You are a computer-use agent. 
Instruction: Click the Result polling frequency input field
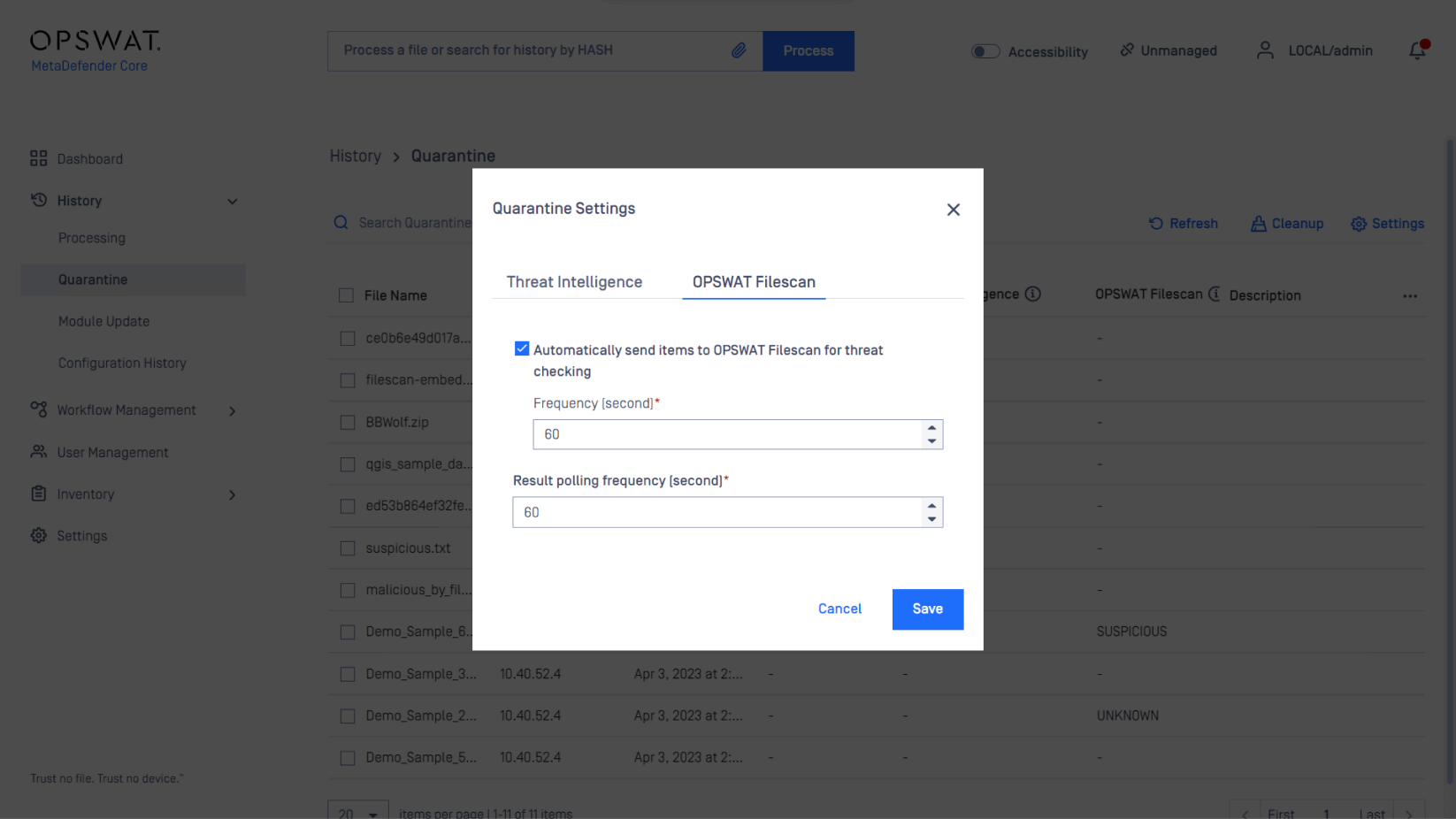pyautogui.click(x=727, y=512)
